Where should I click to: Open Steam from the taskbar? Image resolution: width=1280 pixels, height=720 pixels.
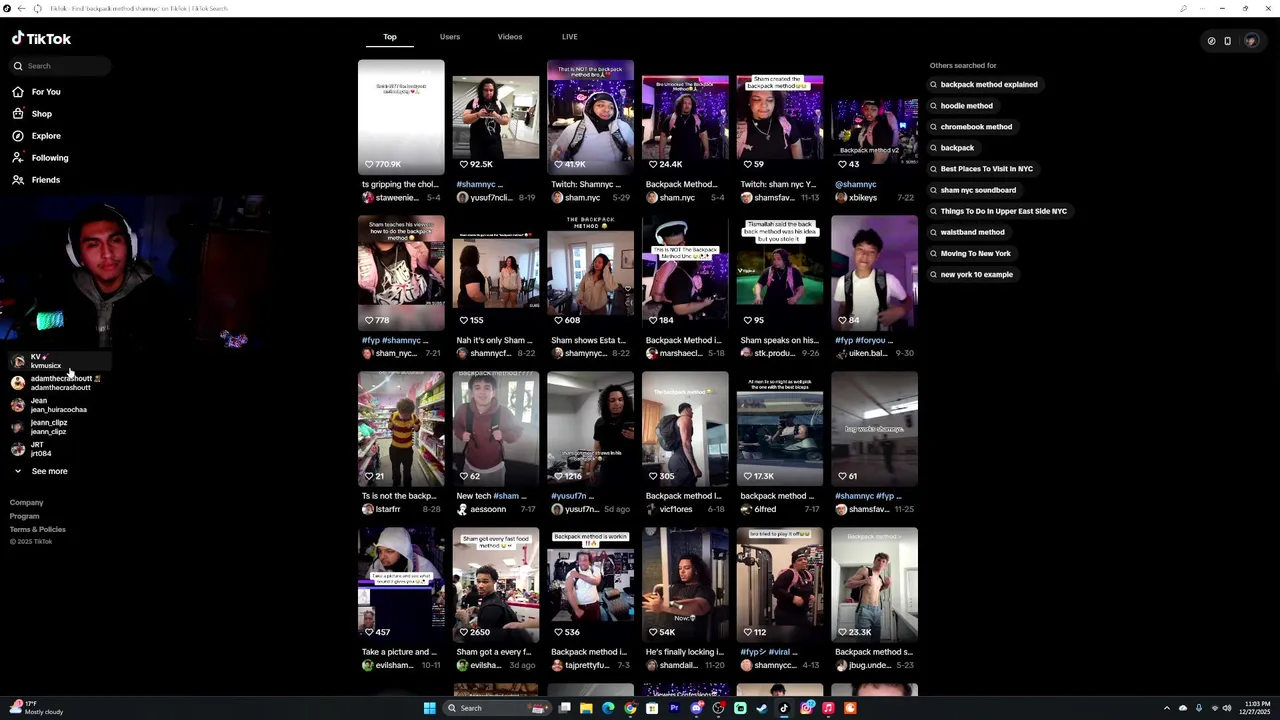[762, 708]
